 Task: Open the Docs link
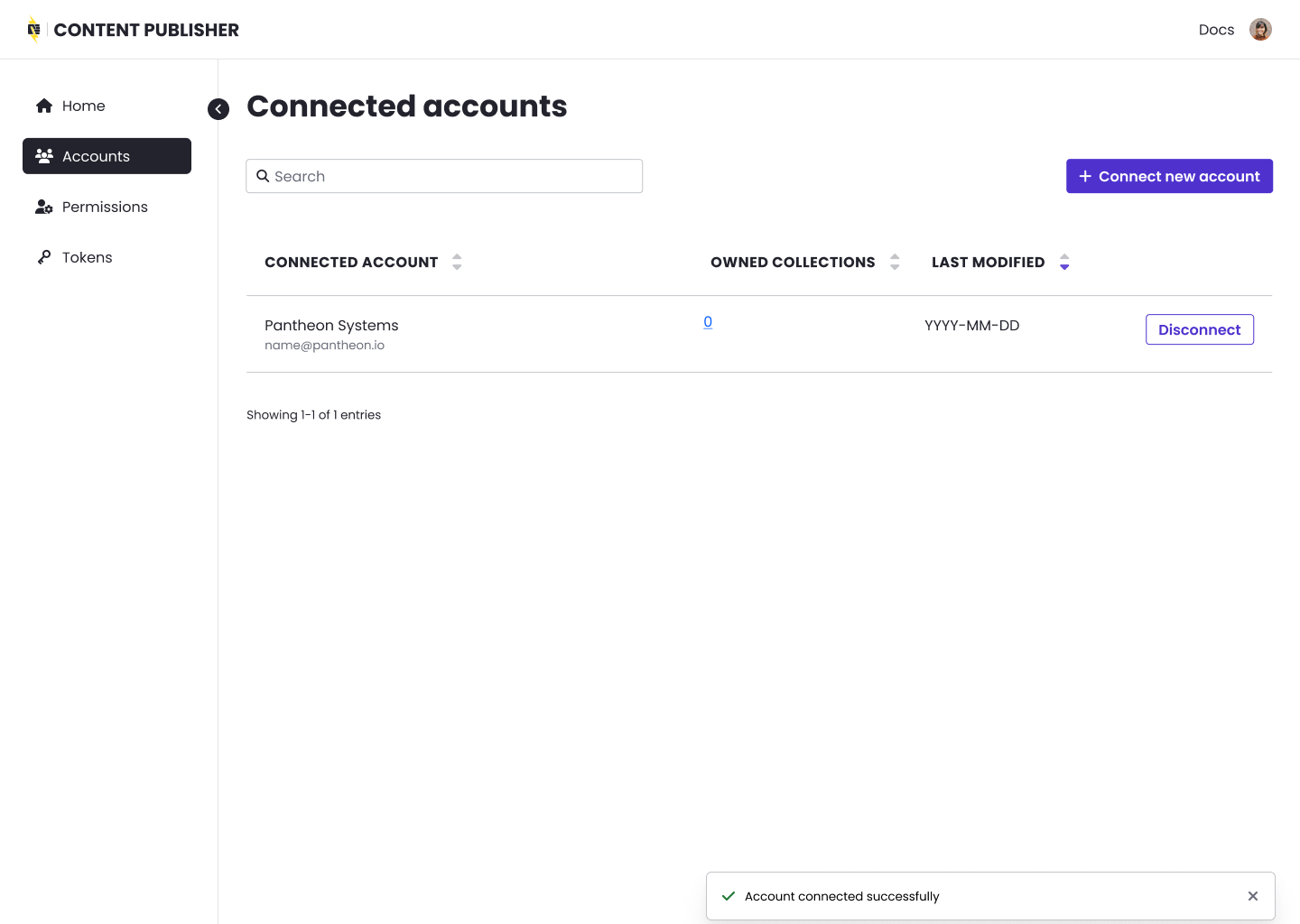click(1216, 30)
